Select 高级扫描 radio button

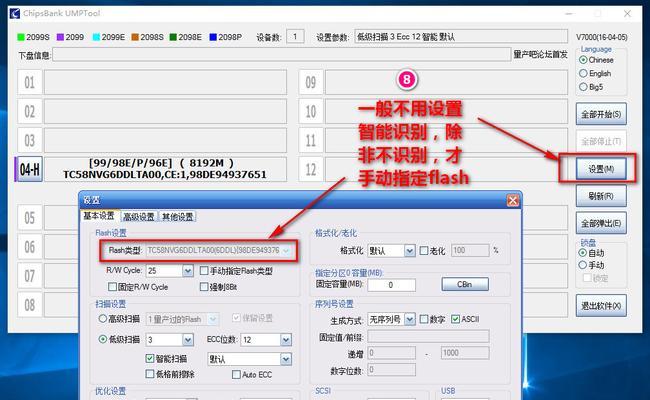102,318
